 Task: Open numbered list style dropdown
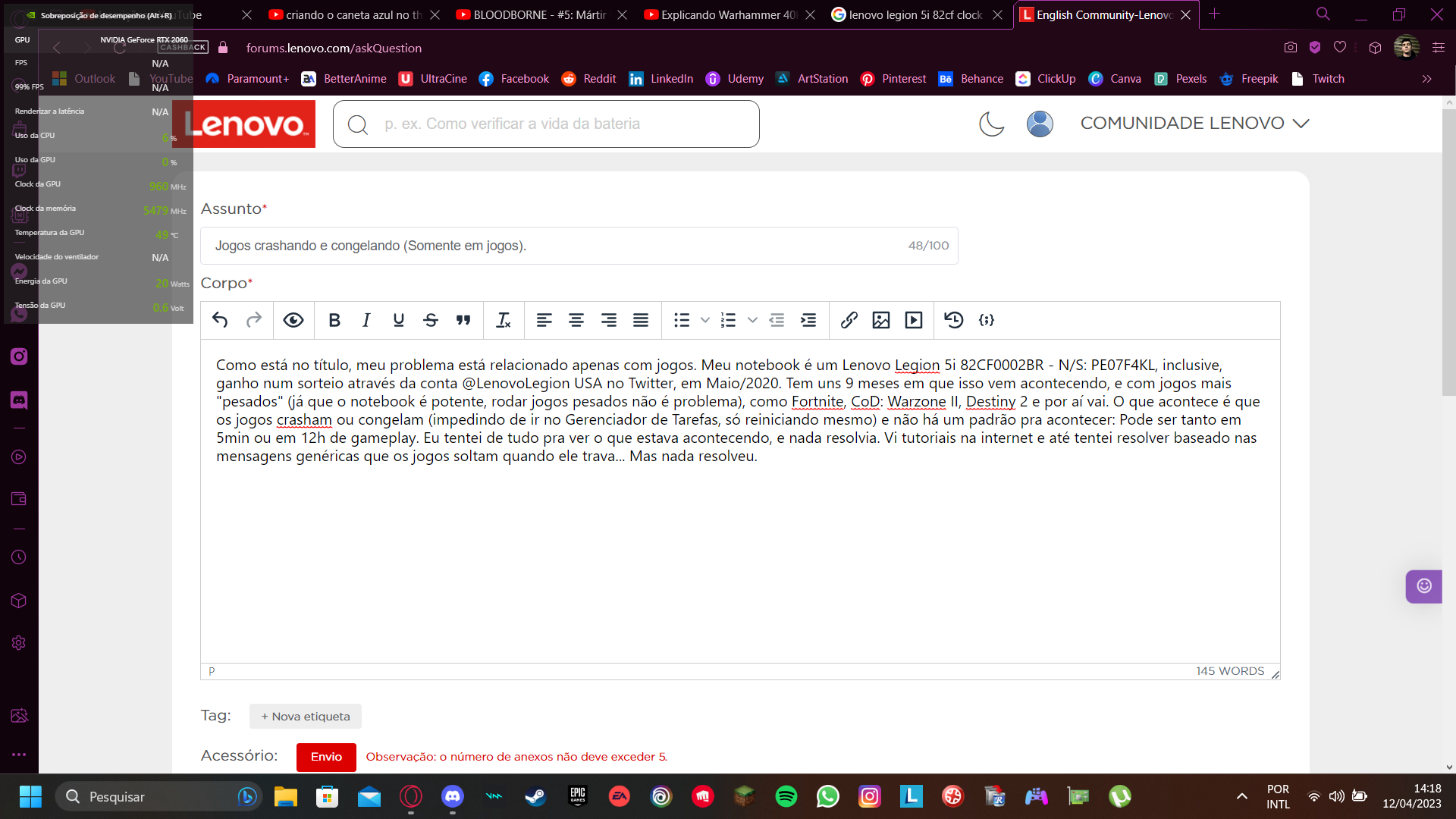pos(752,320)
